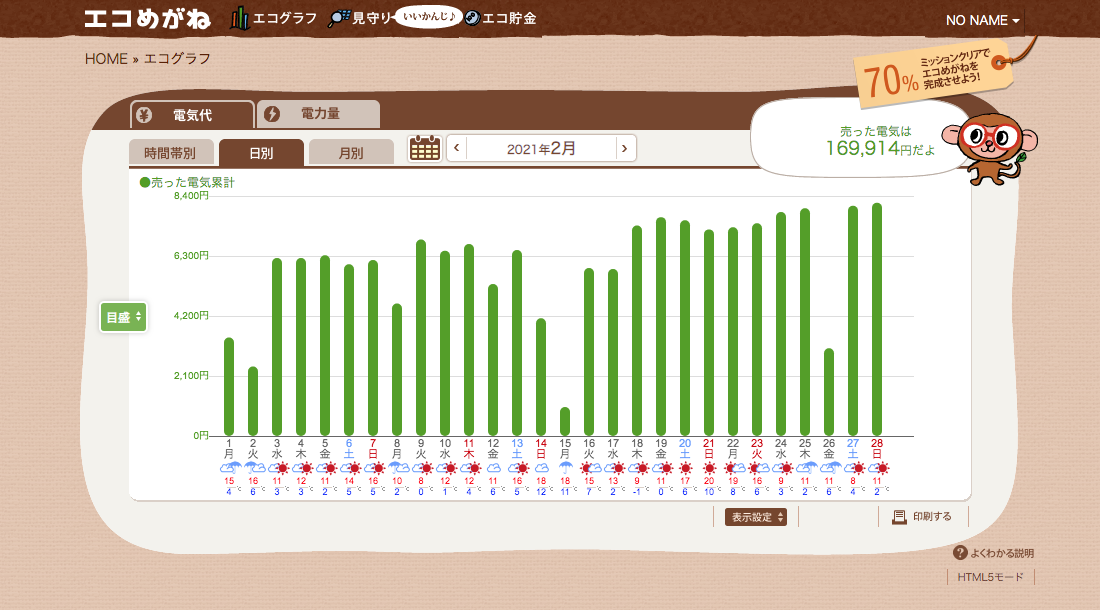1100x610 pixels.
Task: Click the エコグラフ breadcrumb text
Action: [177, 59]
